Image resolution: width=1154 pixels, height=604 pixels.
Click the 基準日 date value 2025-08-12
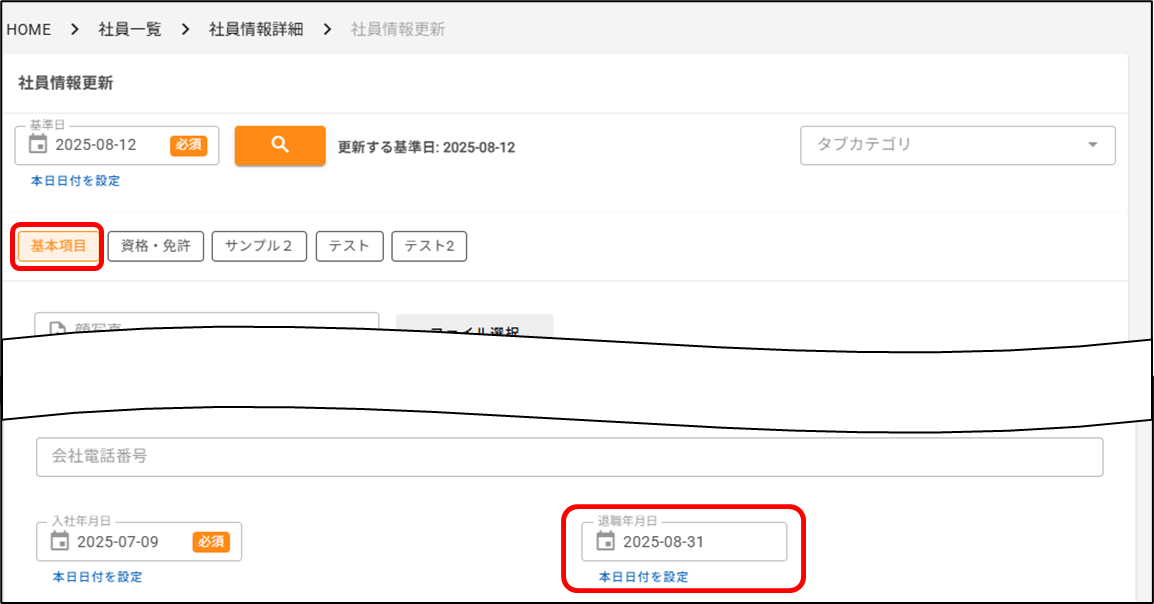[96, 145]
